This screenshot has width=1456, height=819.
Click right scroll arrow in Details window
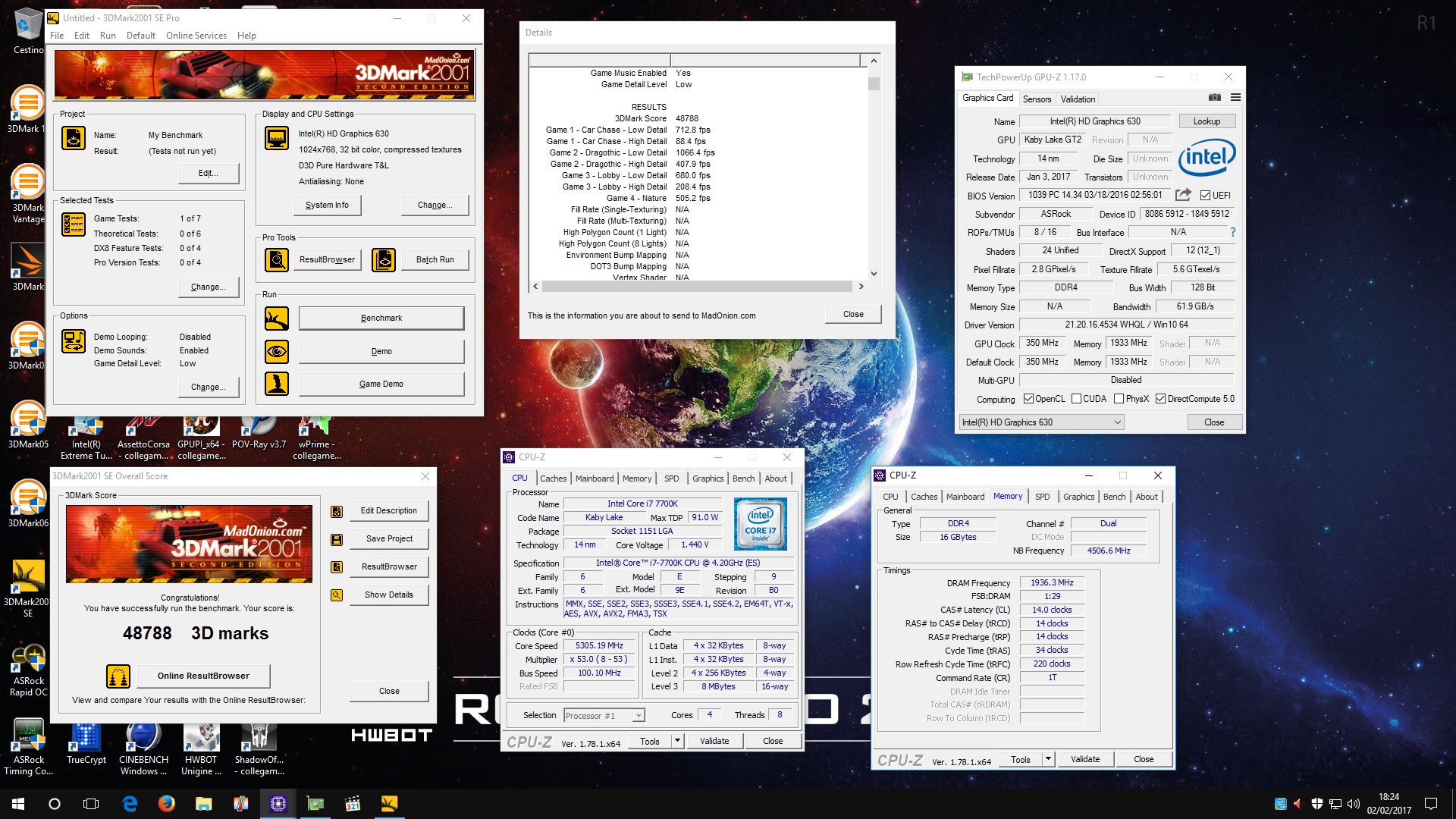[x=861, y=287]
